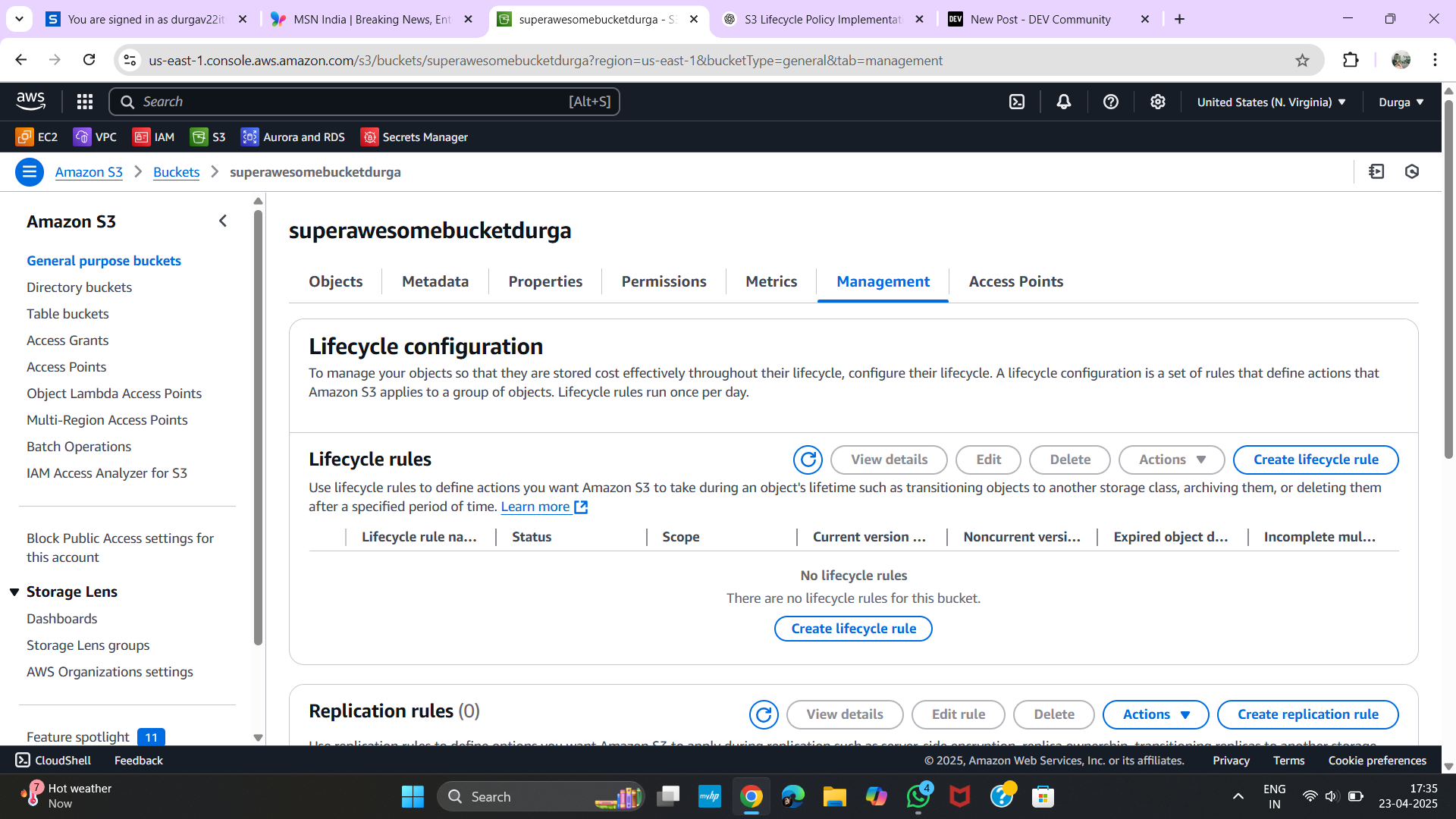Show hidden system tray icons
Screen dimensions: 1456x819
tap(1238, 797)
